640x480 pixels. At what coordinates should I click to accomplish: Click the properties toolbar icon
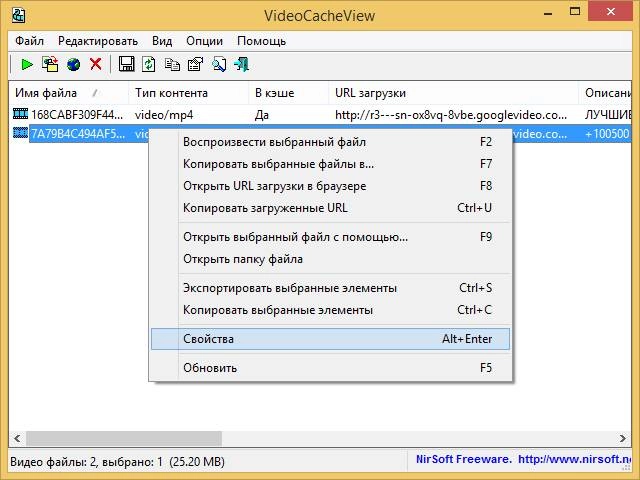195,64
